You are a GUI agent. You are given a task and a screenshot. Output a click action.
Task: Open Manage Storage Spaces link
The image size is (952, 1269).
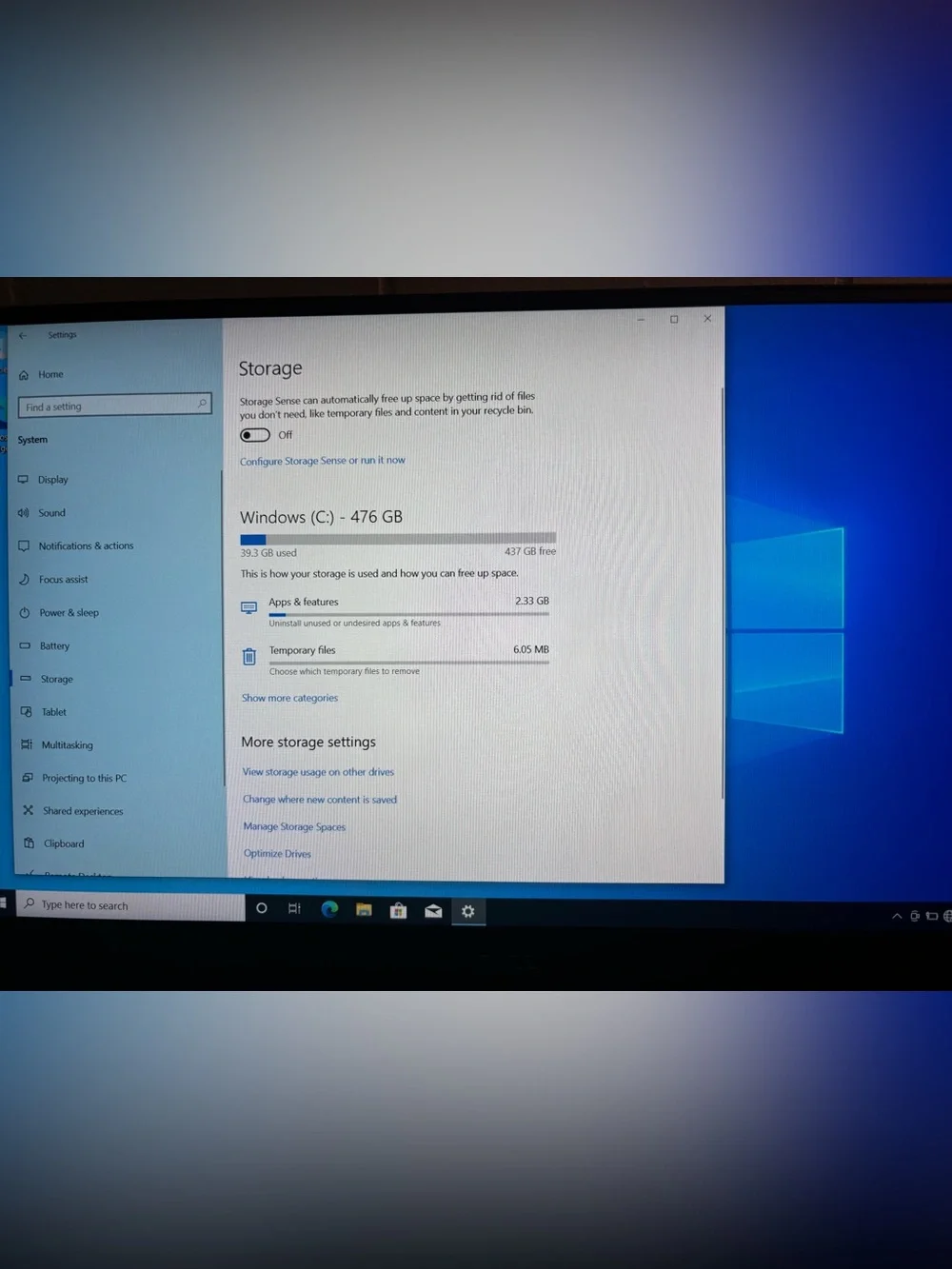click(x=294, y=826)
